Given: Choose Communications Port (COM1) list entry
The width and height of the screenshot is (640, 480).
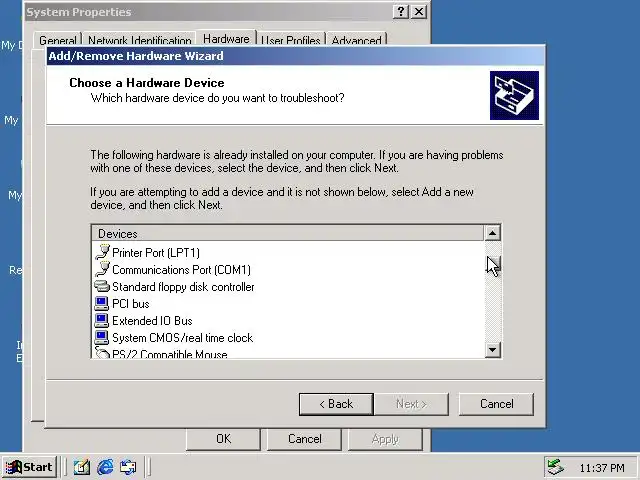Looking at the screenshot, I should pos(181,270).
